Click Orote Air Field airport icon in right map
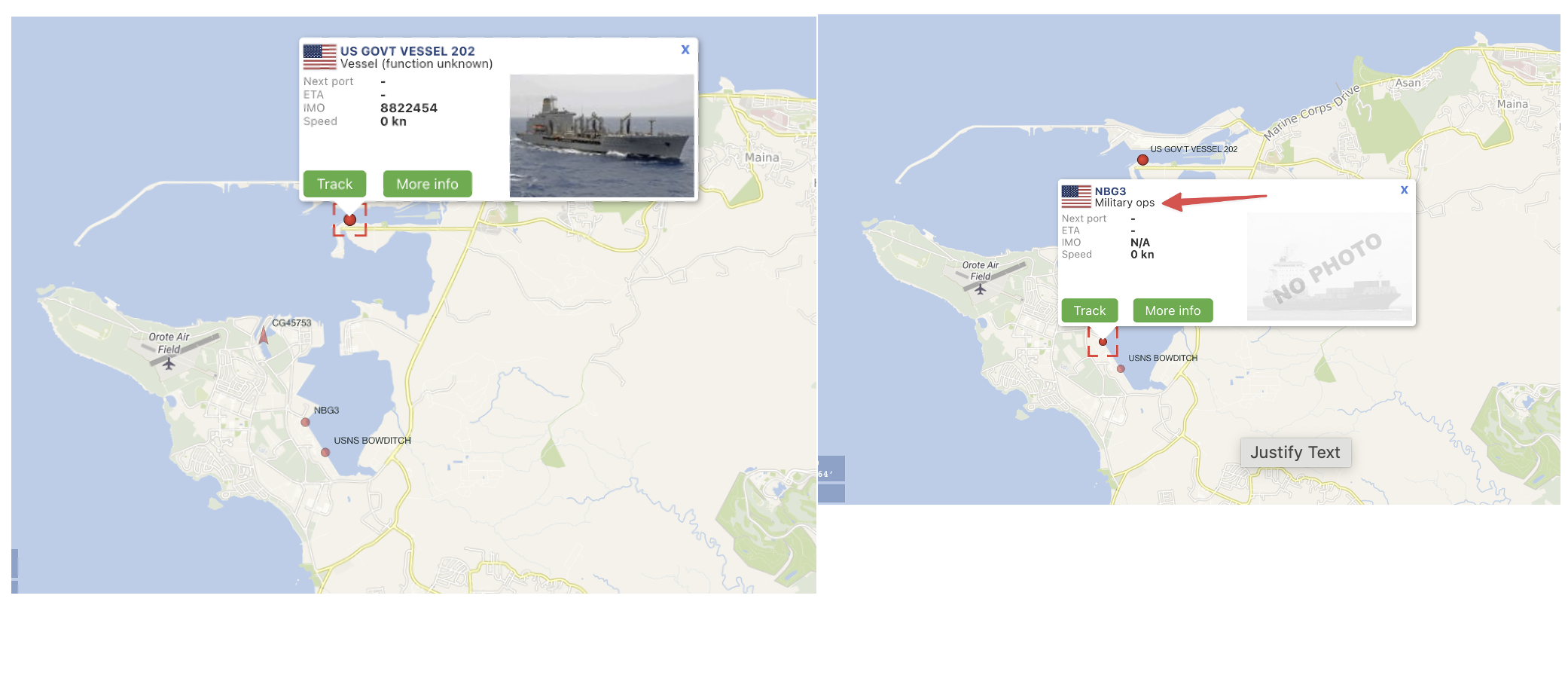The height and width of the screenshot is (681, 1568). click(980, 289)
